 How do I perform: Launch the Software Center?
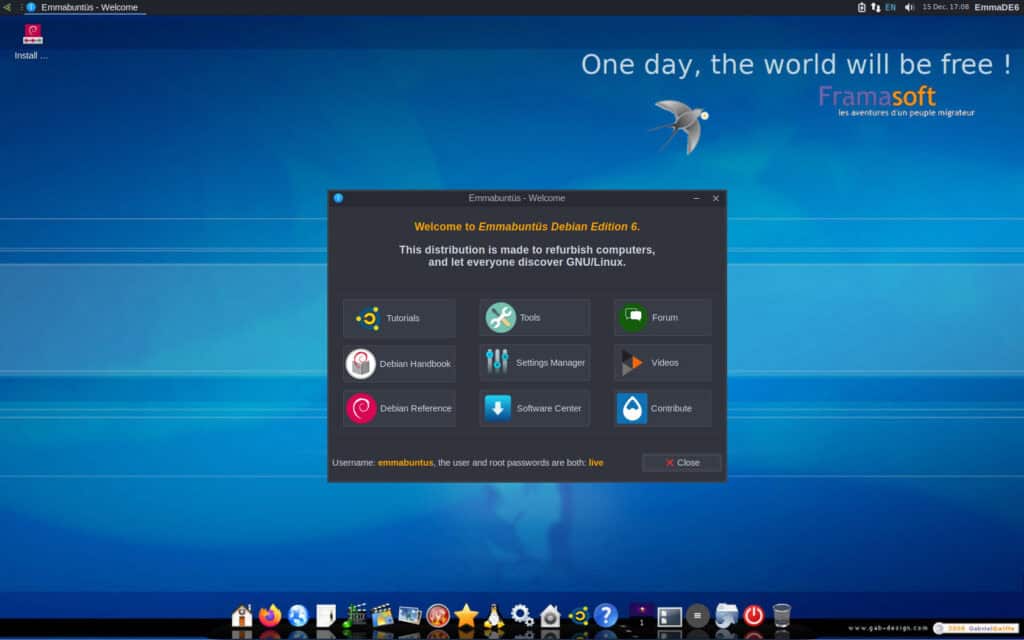click(x=533, y=408)
